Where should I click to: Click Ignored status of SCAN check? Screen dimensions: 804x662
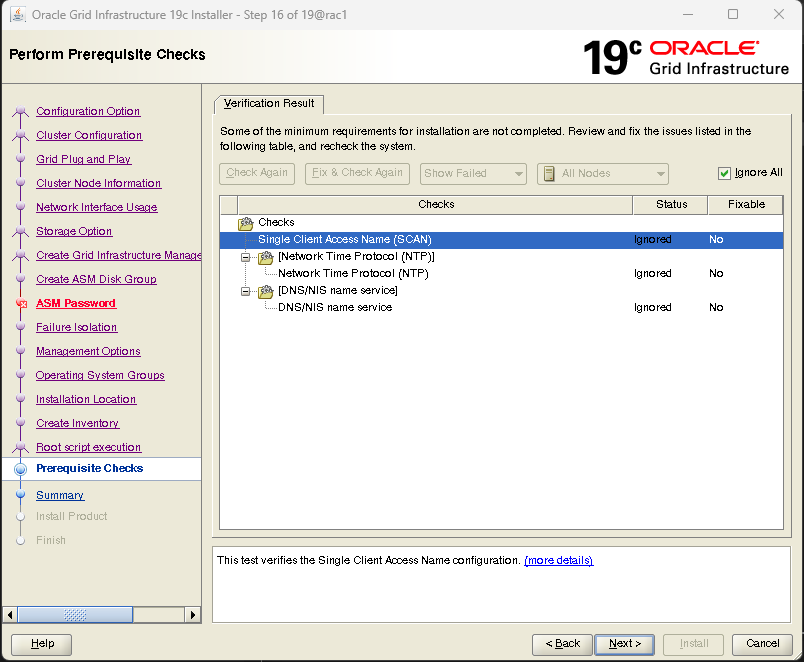pos(652,240)
